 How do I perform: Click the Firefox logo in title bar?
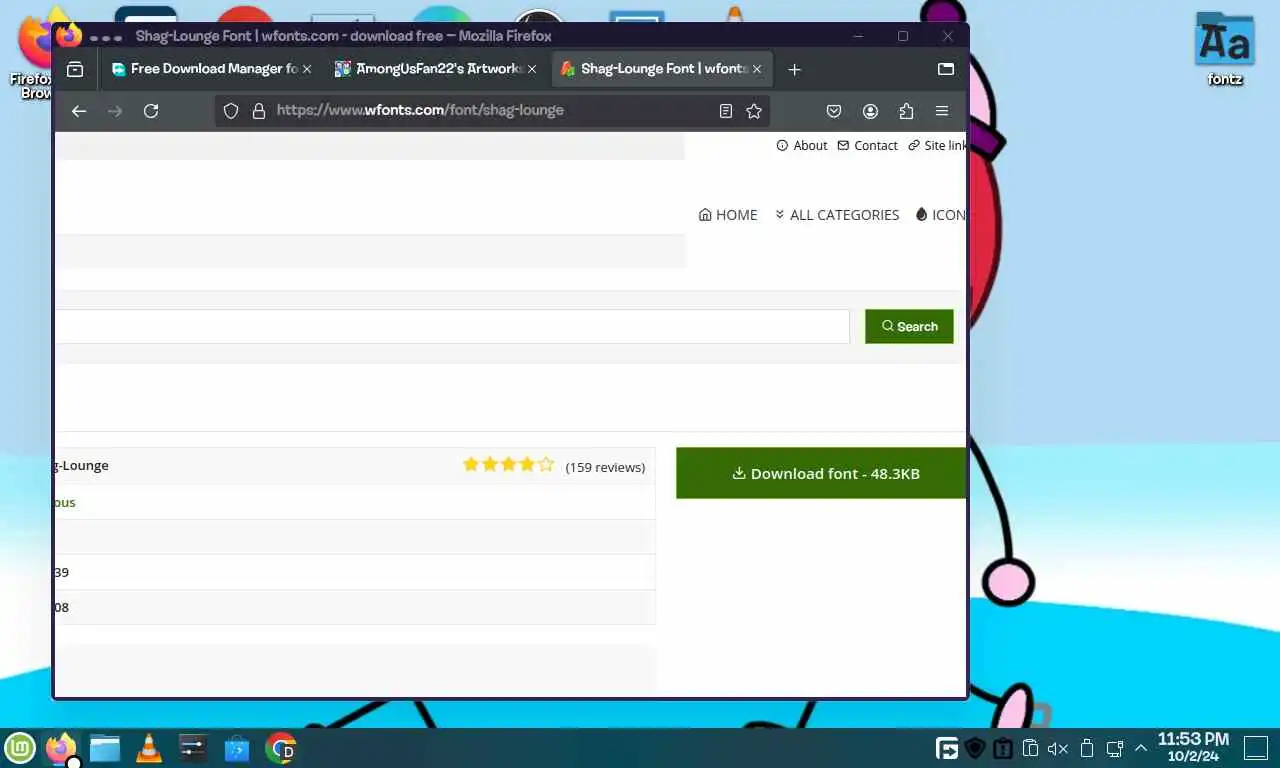pos(69,36)
